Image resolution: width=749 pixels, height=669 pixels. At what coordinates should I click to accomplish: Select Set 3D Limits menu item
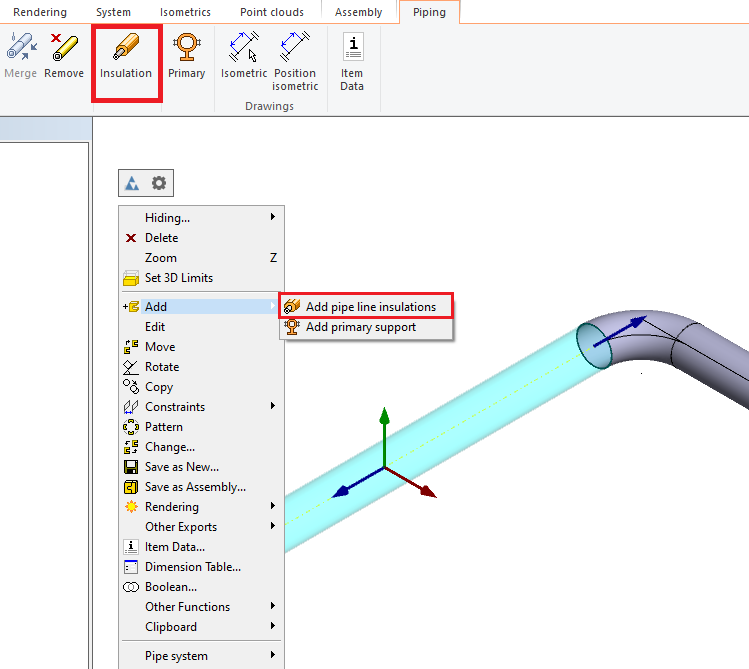tap(178, 278)
